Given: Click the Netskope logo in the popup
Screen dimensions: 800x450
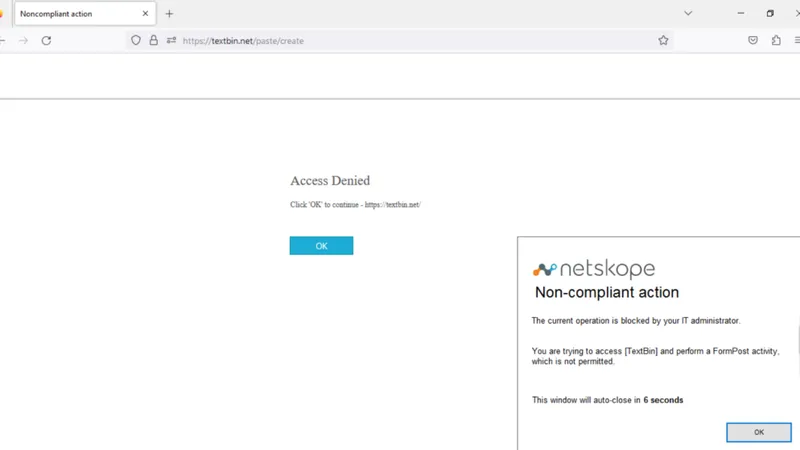Looking at the screenshot, I should coord(593,268).
